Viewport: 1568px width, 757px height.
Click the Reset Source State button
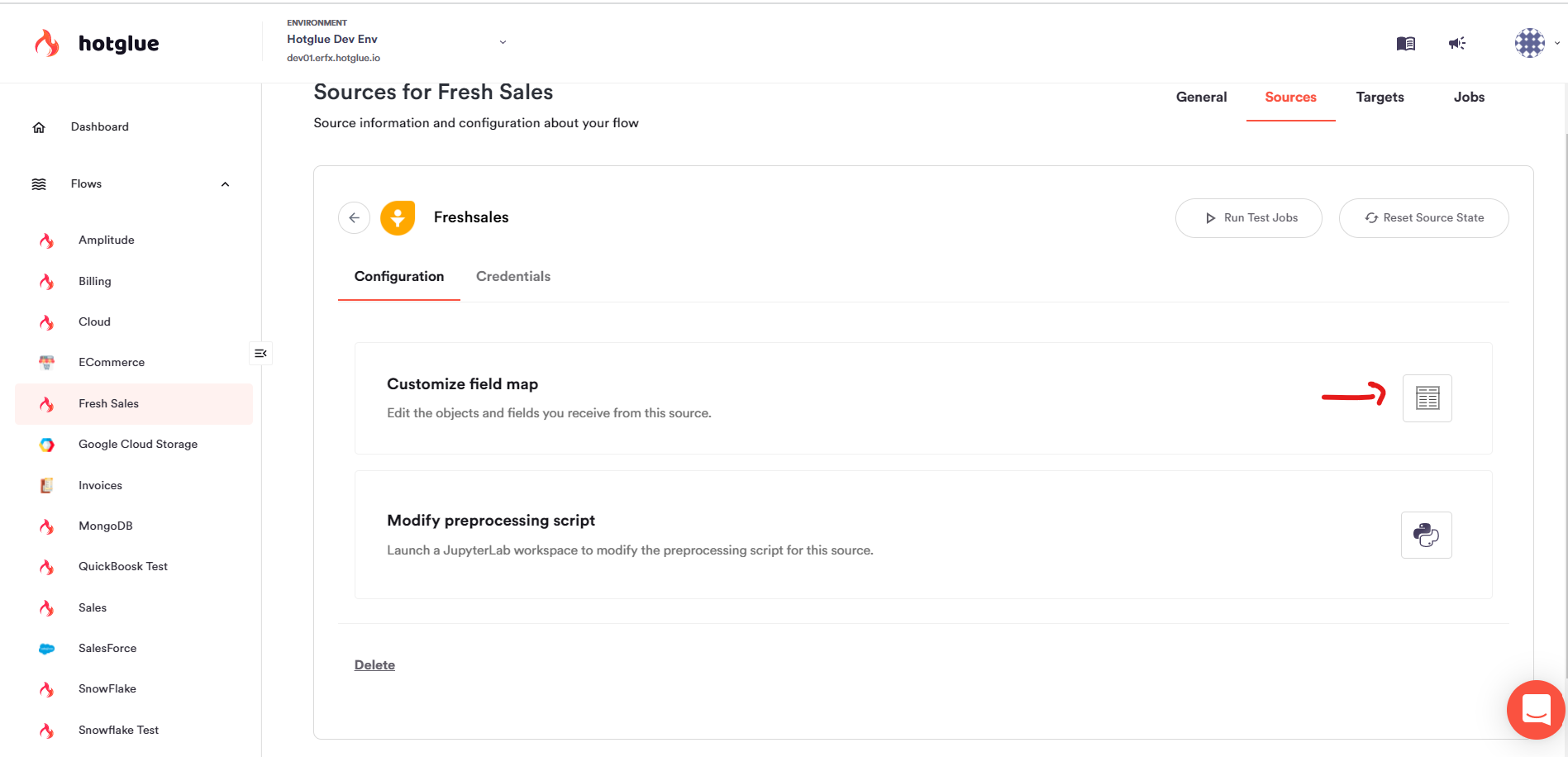pyautogui.click(x=1423, y=218)
